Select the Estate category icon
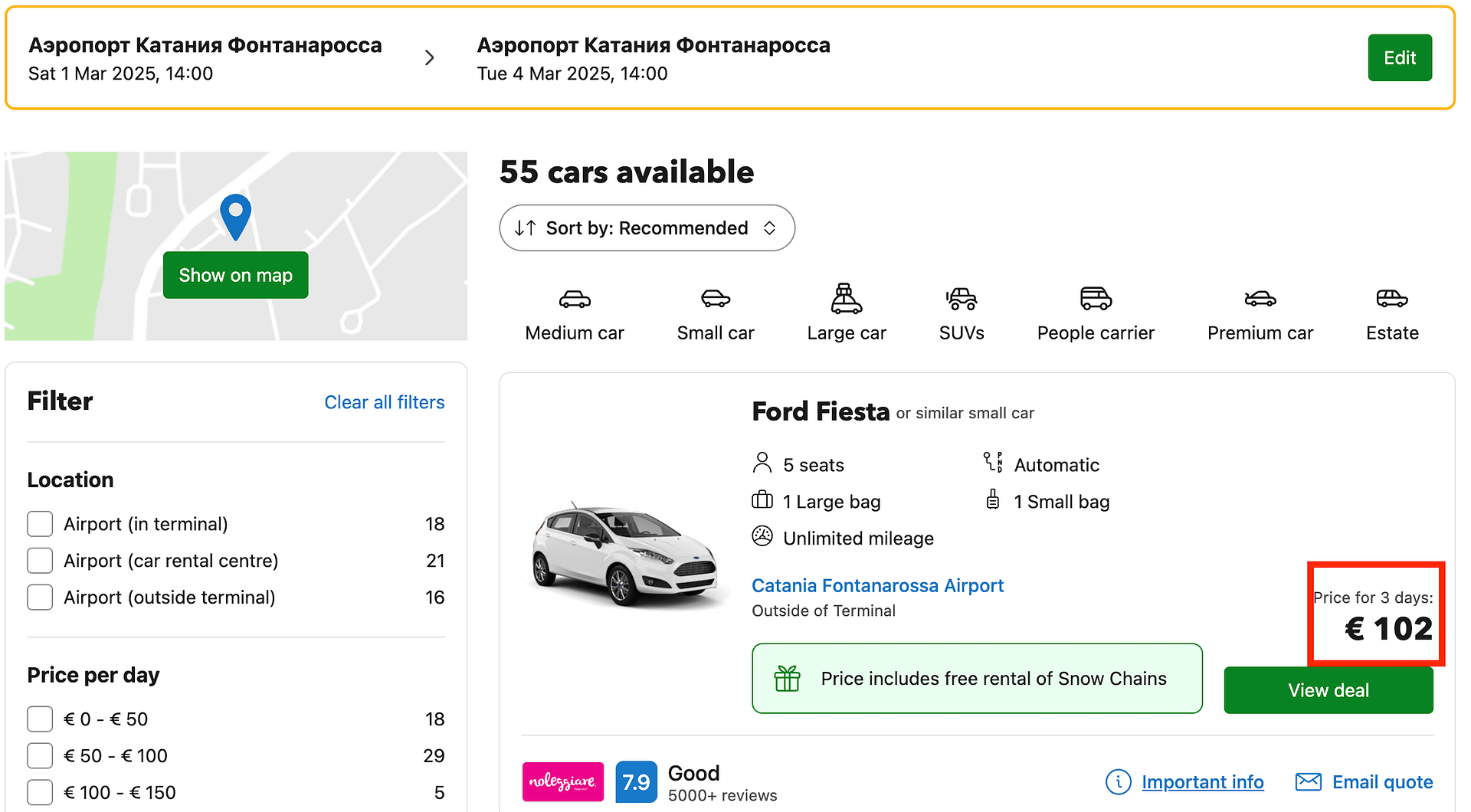 click(x=1392, y=299)
